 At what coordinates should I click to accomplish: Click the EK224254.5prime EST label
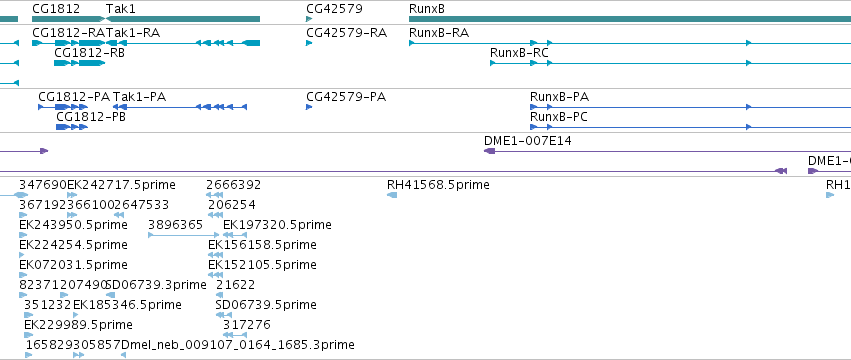coord(73,245)
